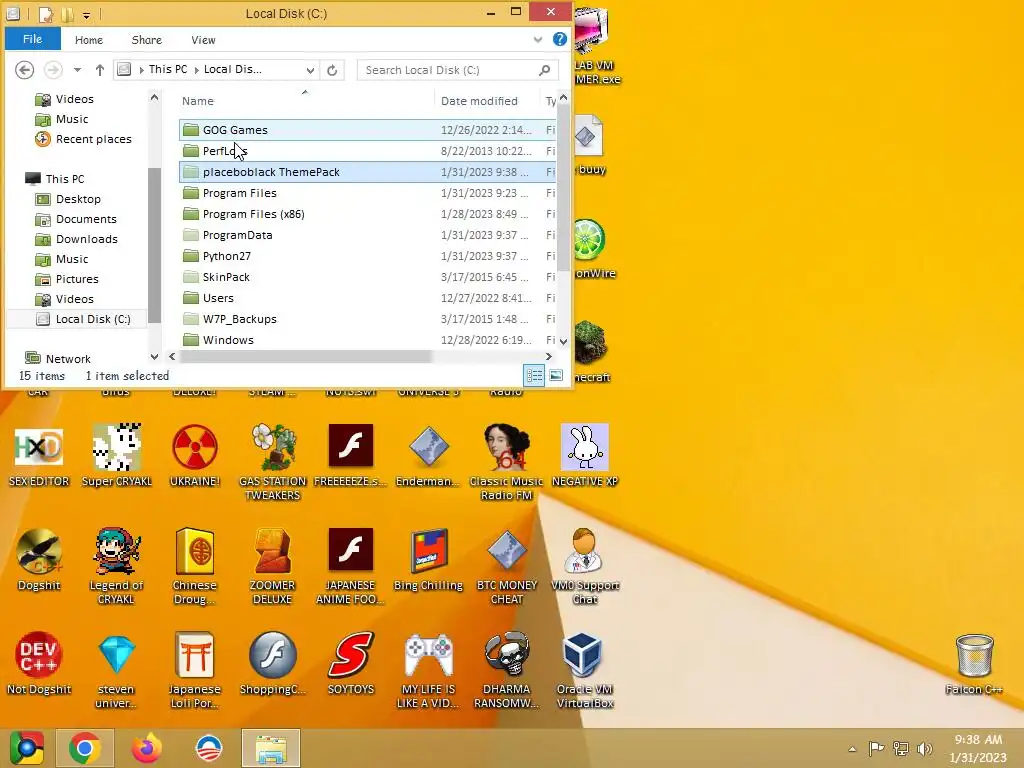Switch to details view layout button
The width and height of the screenshot is (1024, 768).
pos(534,376)
